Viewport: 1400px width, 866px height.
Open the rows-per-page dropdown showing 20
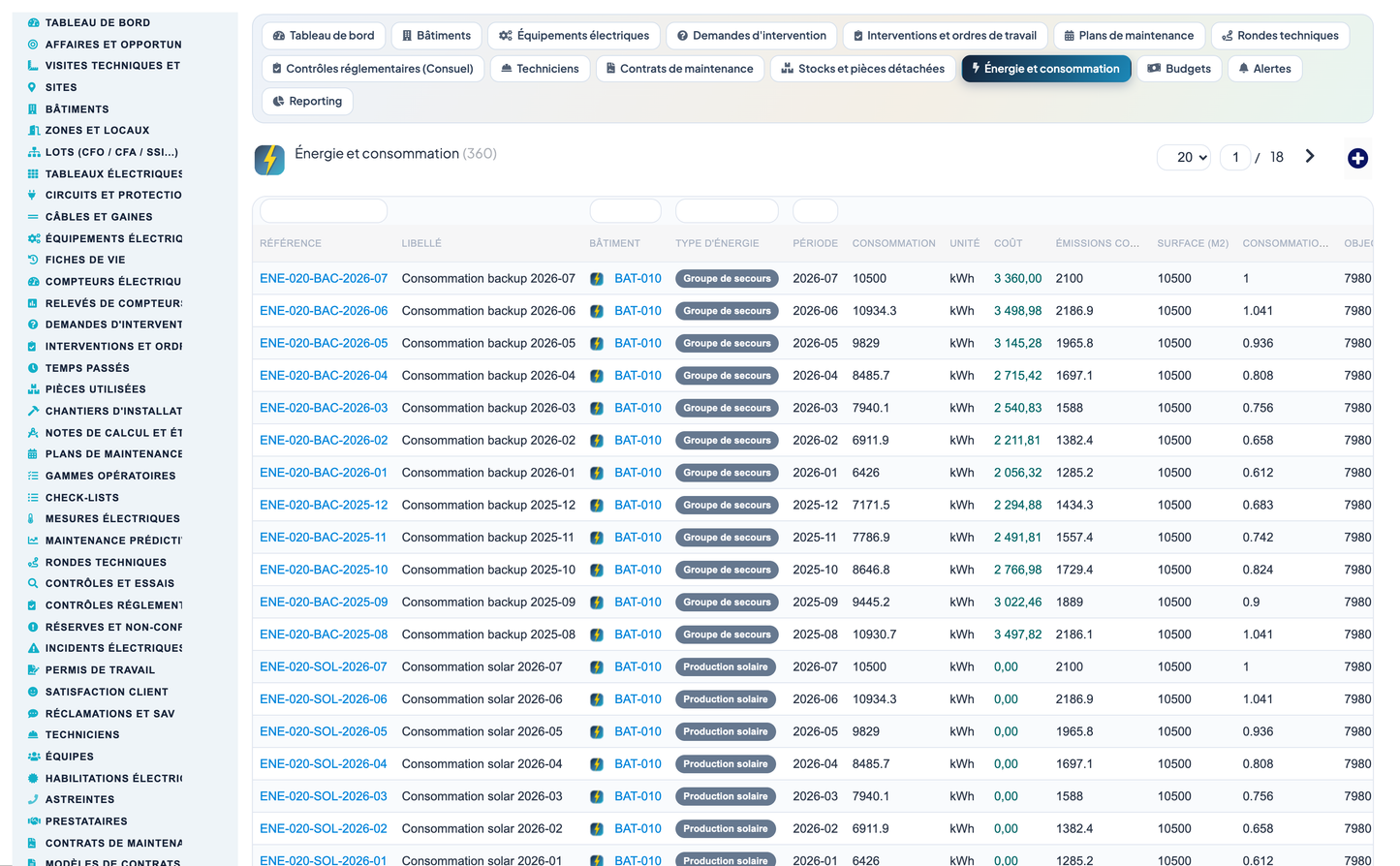click(1184, 157)
